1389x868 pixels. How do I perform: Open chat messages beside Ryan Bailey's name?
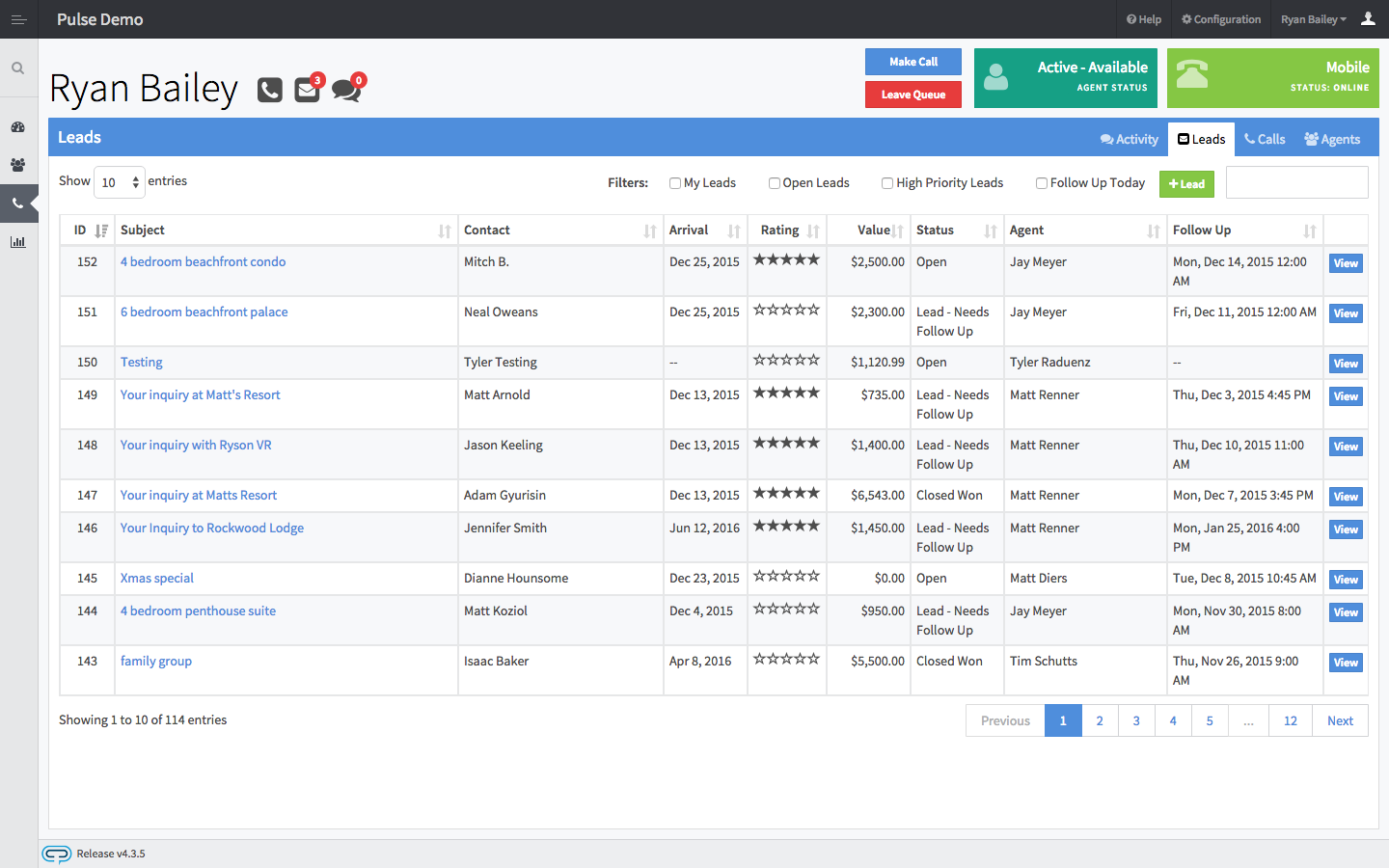pos(345,89)
